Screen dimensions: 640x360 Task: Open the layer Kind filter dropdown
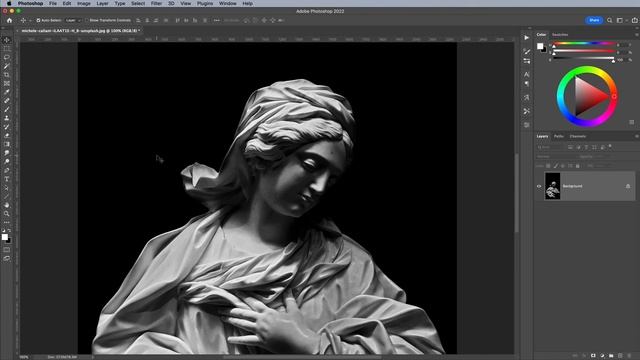click(551, 147)
